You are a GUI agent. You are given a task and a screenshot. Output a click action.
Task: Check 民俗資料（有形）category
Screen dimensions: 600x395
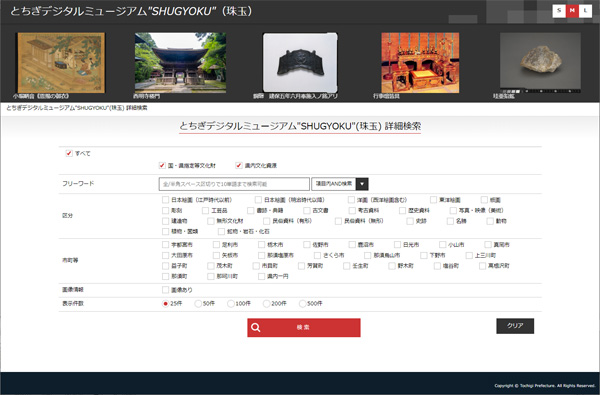click(266, 221)
